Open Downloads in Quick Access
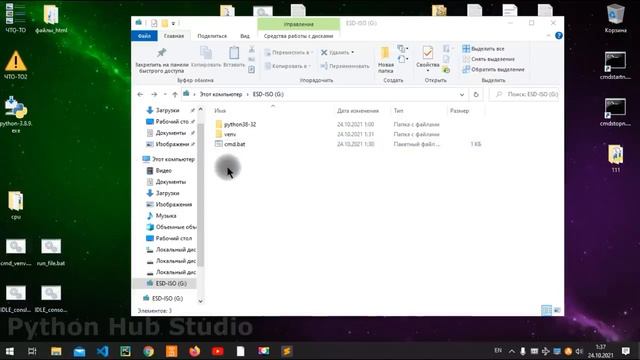Image resolution: width=640 pixels, height=360 pixels. (167, 110)
